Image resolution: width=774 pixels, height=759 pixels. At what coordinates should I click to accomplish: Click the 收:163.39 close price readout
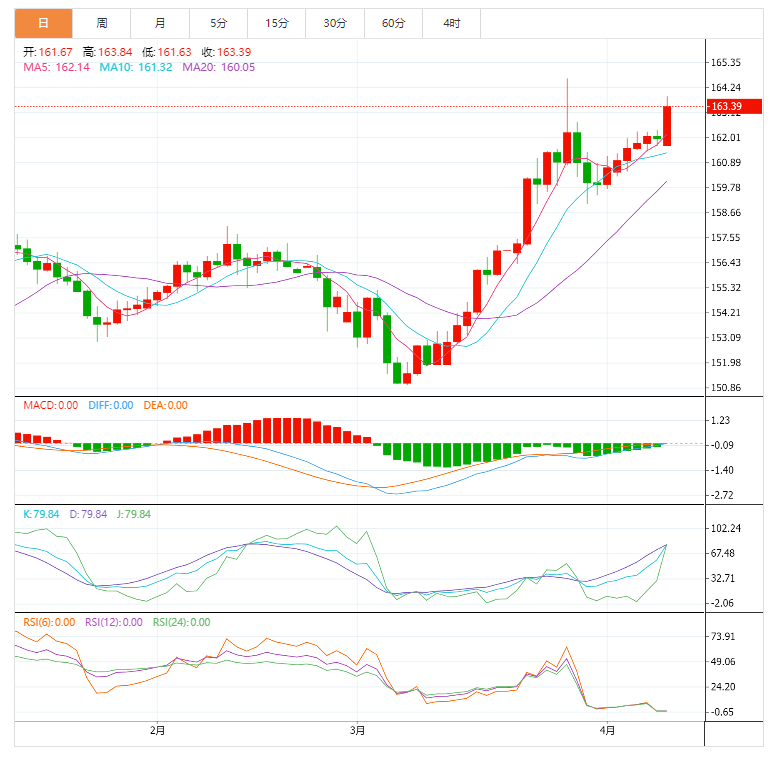(226, 52)
